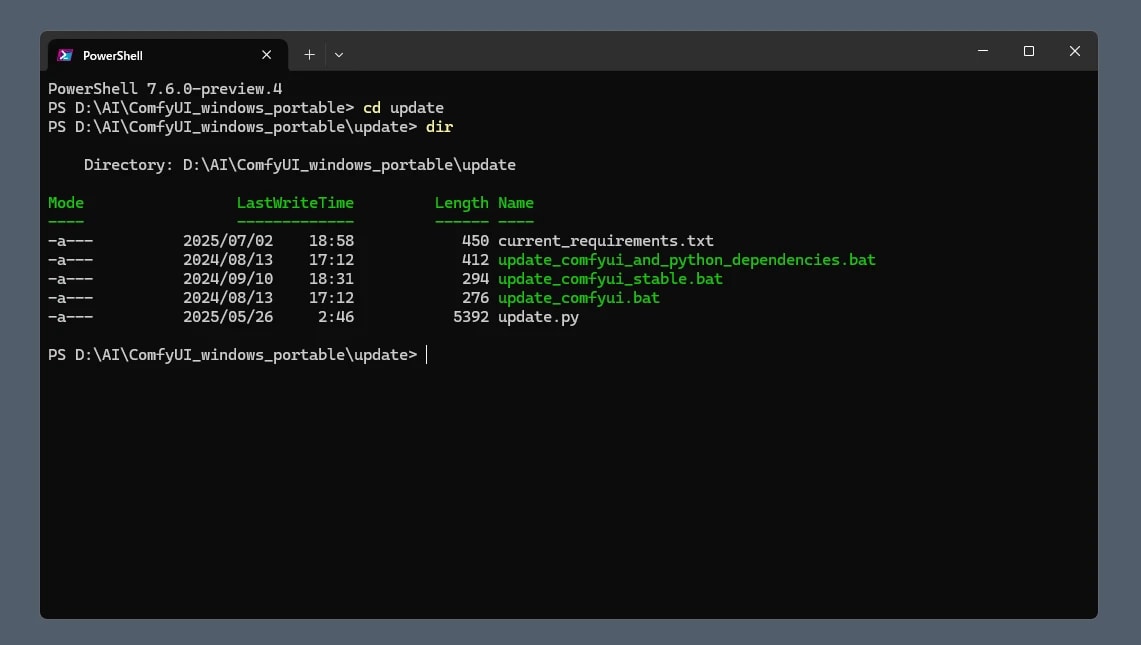Click the time 18:31

coord(331,279)
